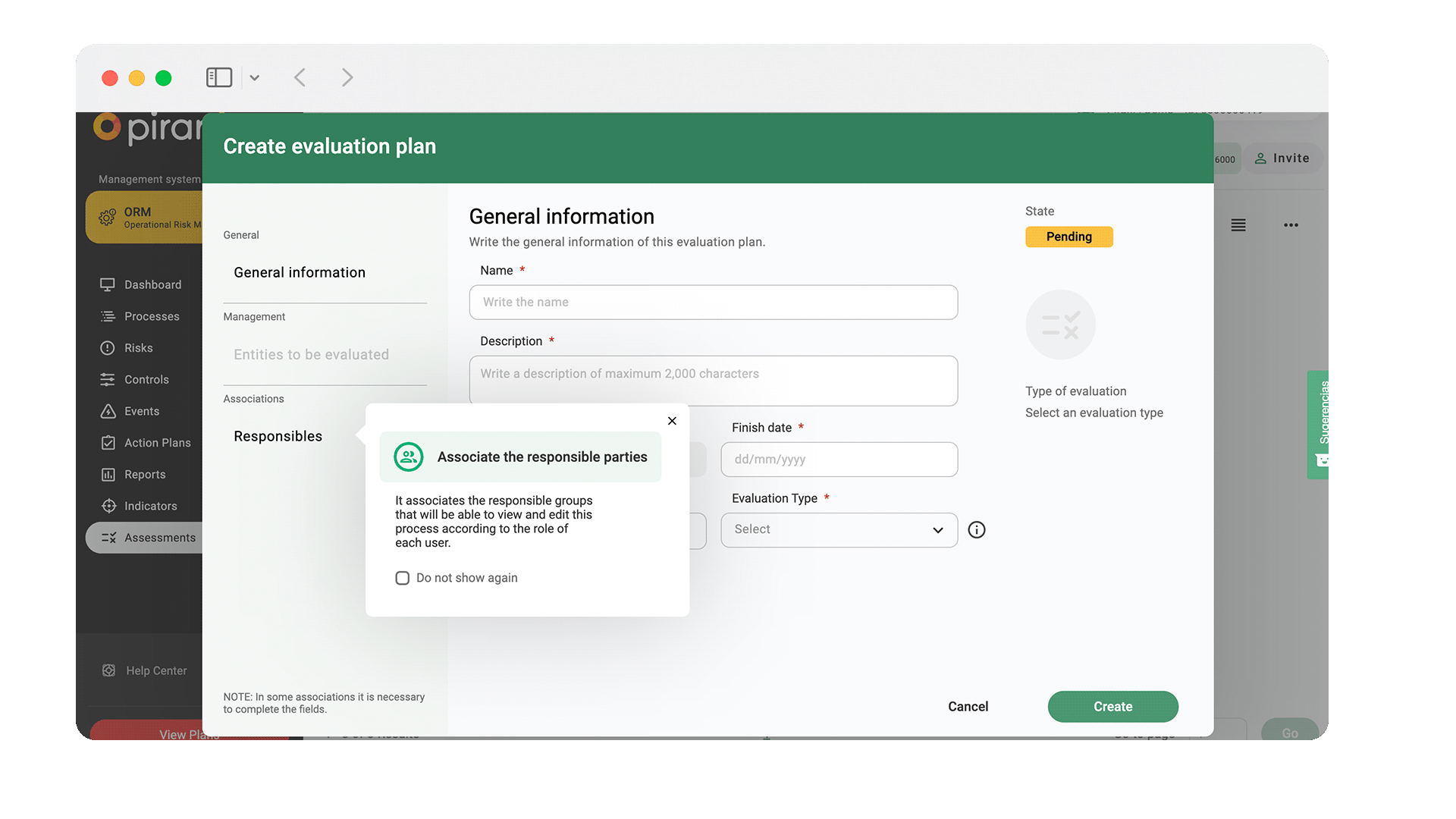Image resolution: width=1456 pixels, height=819 pixels.
Task: Open Risks via its alert icon
Action: pos(108,348)
